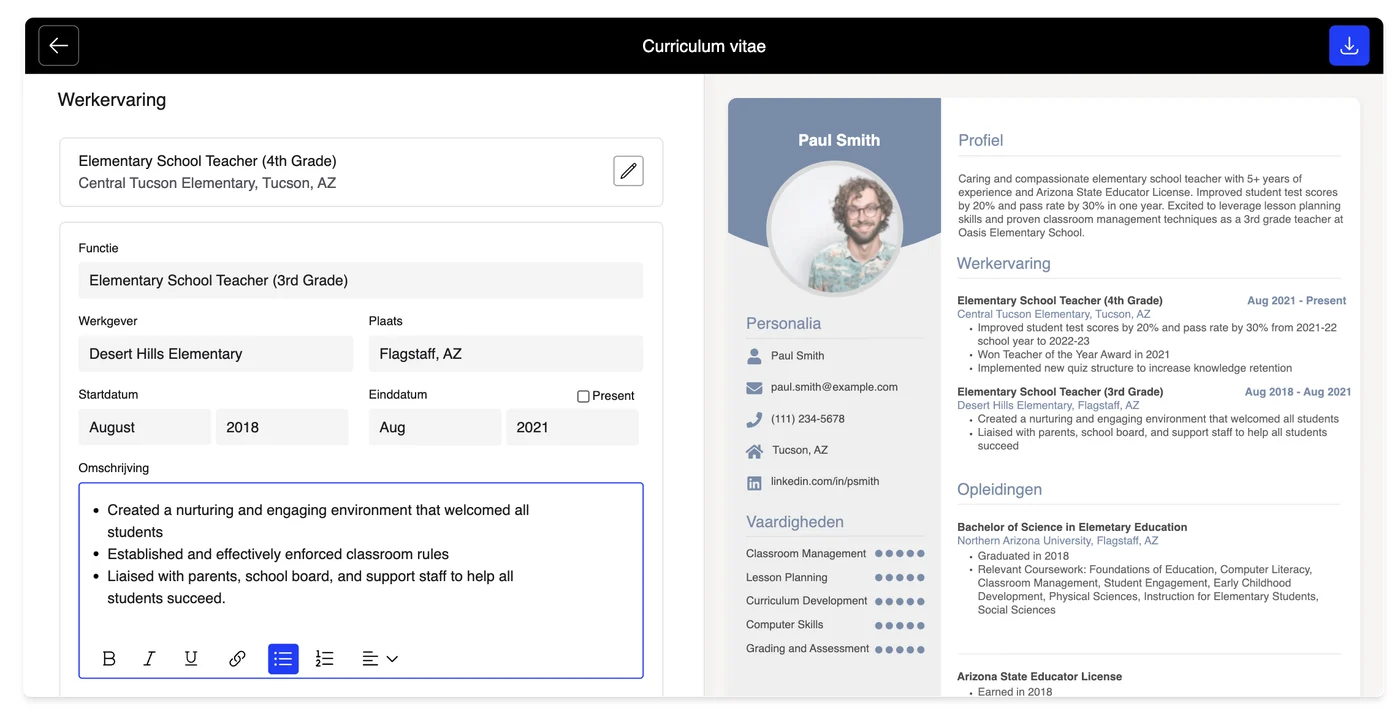Open the start year field 2018
The height and width of the screenshot is (714, 1400).
[x=282, y=427]
